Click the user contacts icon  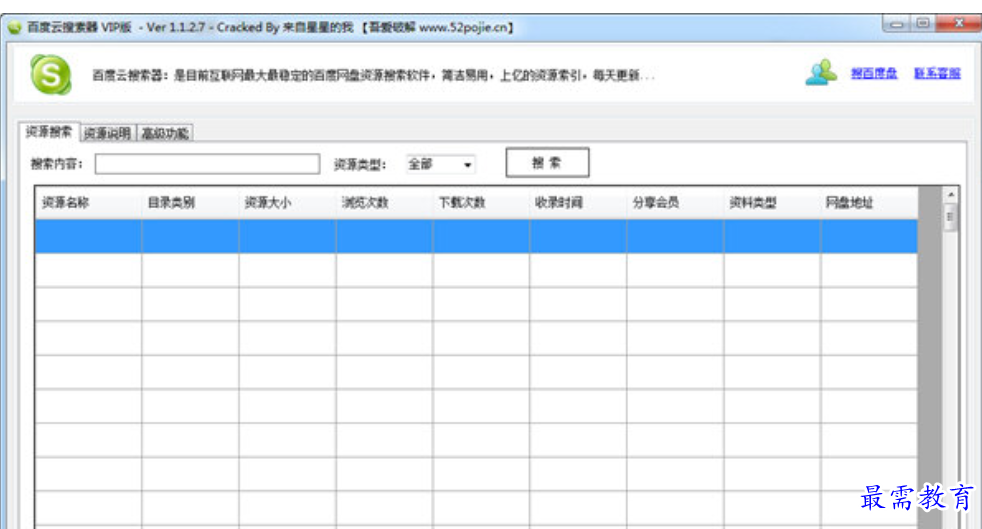821,73
